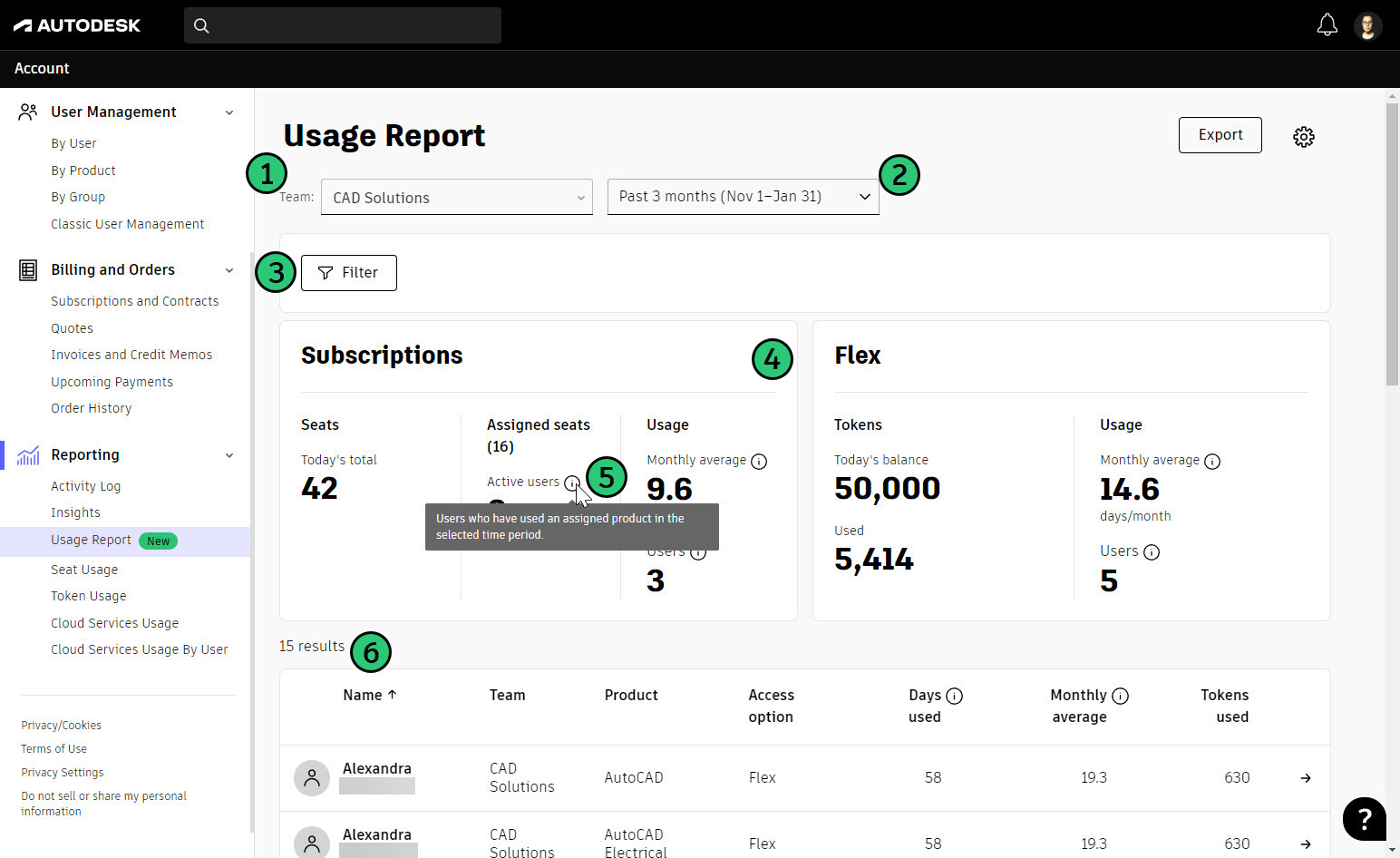Click info icon for Subscriptions Monthly average

[x=759, y=461]
